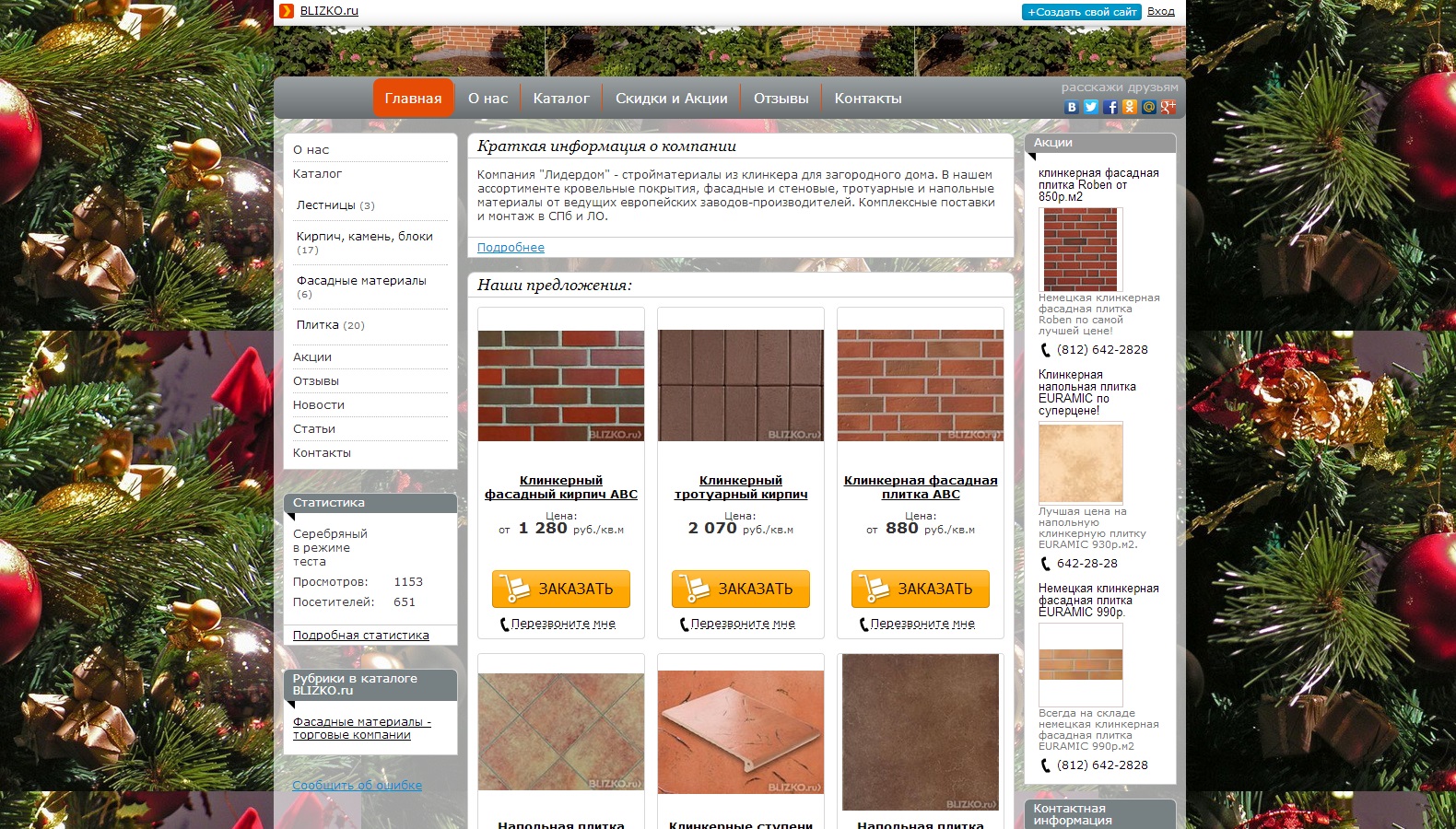Open the clinker step tile image
This screenshot has height=829, width=1456.
tap(741, 732)
